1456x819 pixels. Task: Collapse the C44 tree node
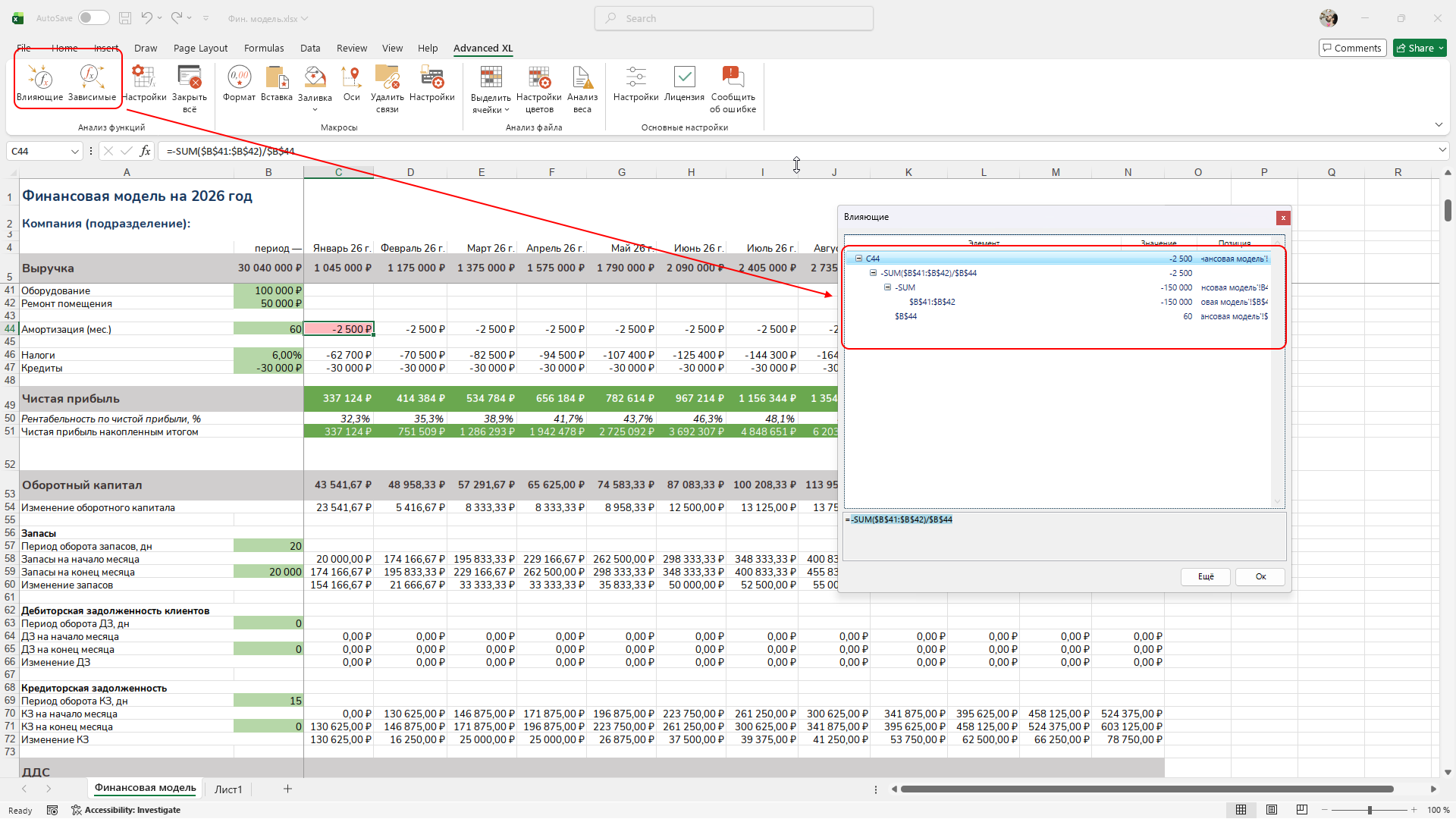(x=858, y=259)
